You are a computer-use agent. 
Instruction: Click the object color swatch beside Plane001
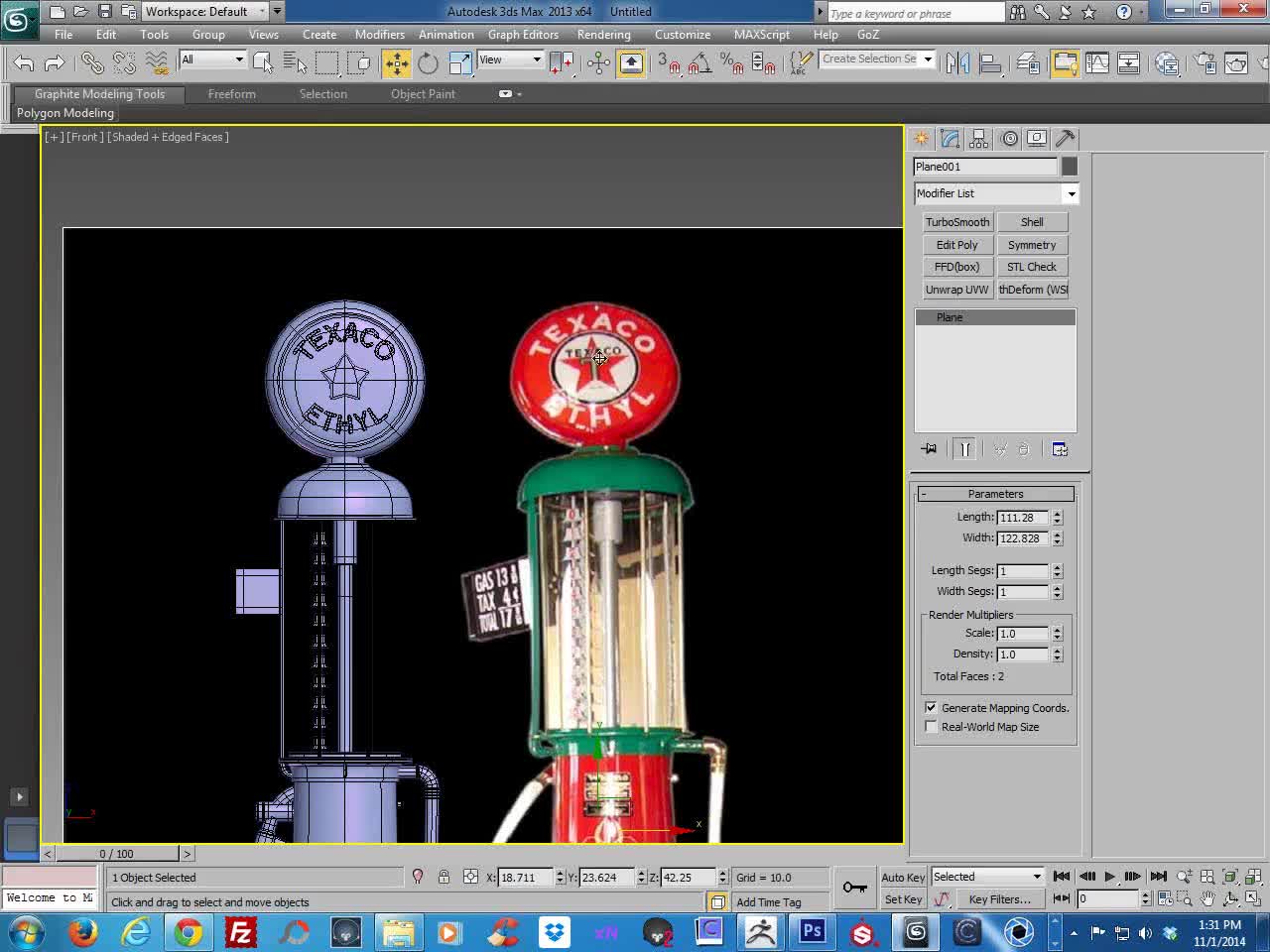click(x=1069, y=167)
